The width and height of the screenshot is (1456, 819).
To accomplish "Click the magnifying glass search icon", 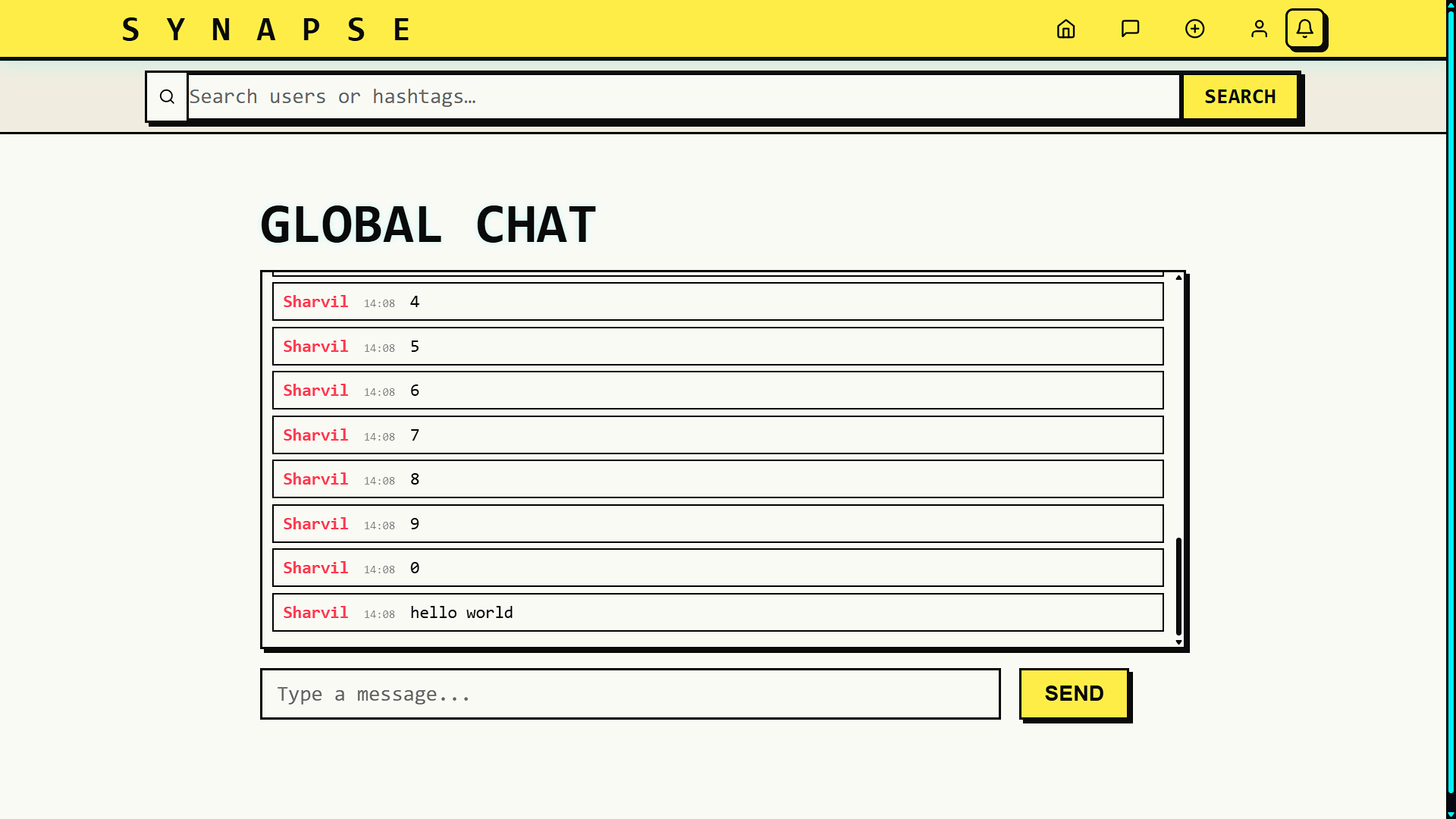I will 167,97.
